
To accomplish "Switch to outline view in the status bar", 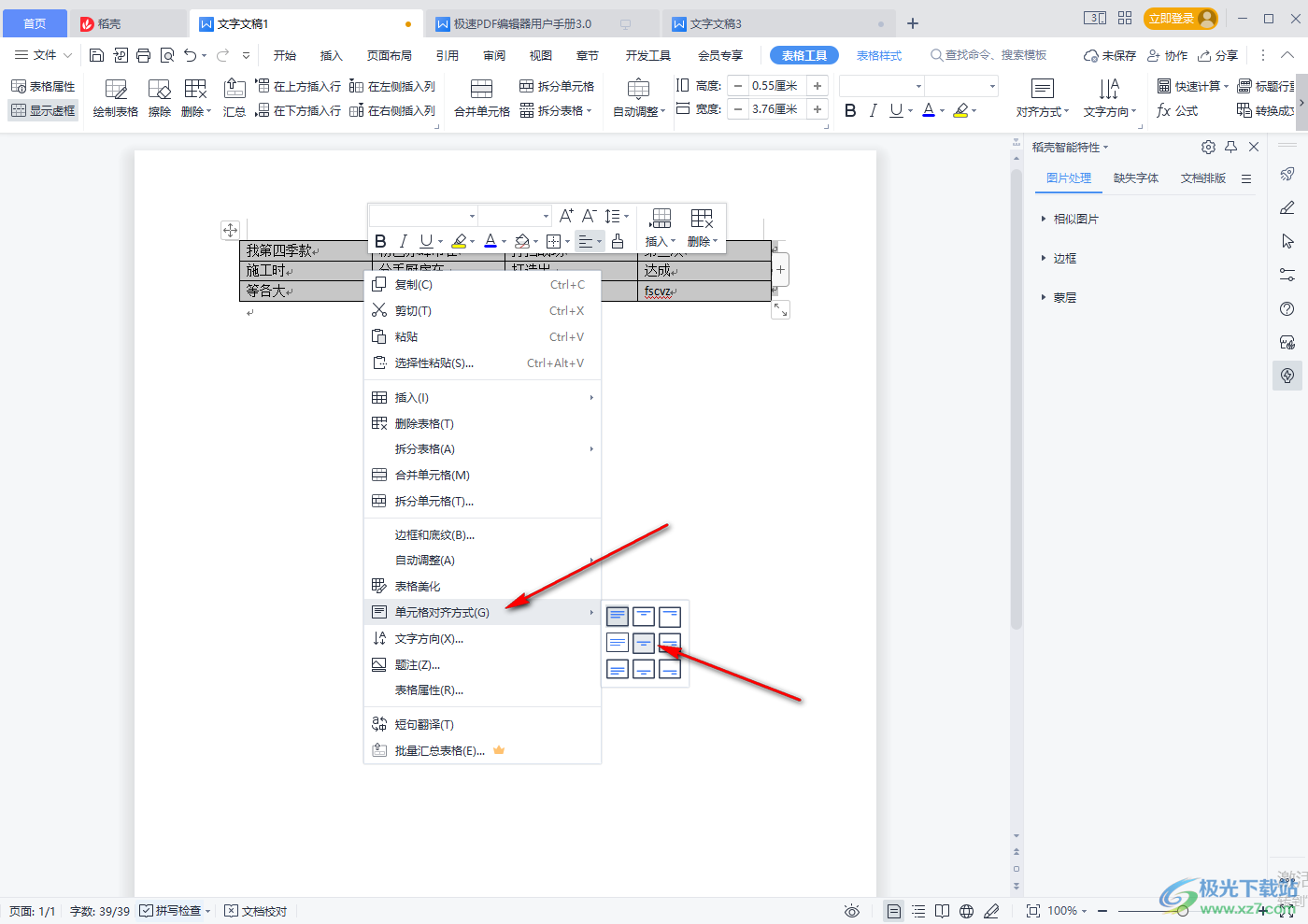I will (918, 911).
